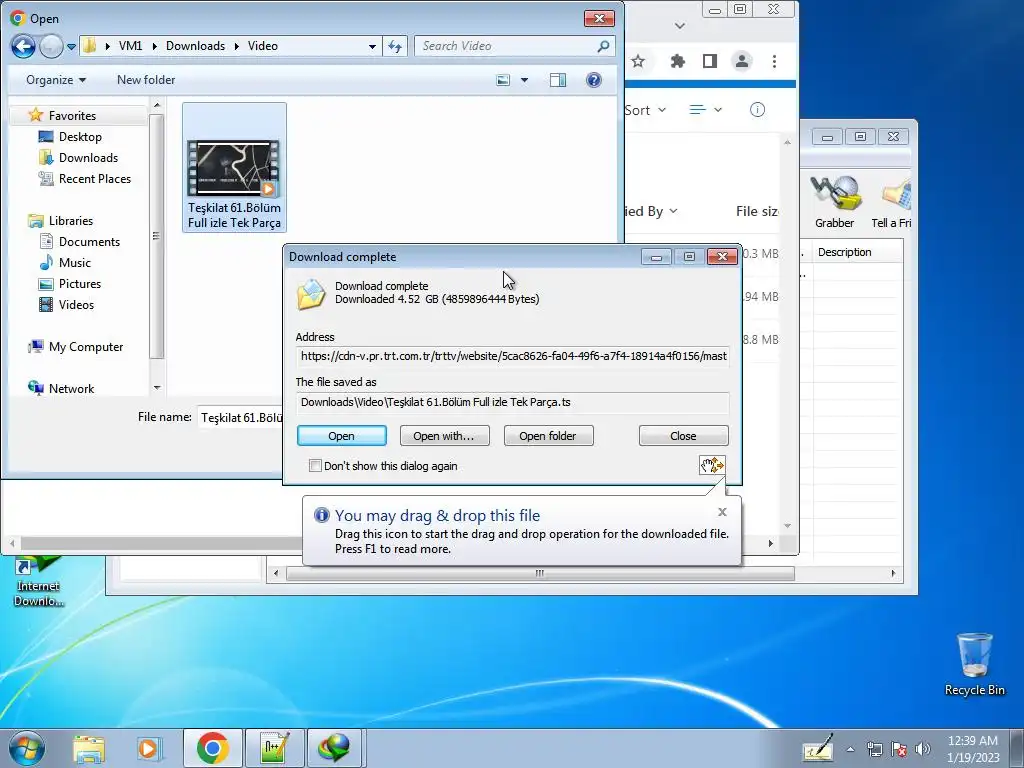1024x768 pixels.
Task: Click Close button in Download complete dialog
Action: click(683, 436)
